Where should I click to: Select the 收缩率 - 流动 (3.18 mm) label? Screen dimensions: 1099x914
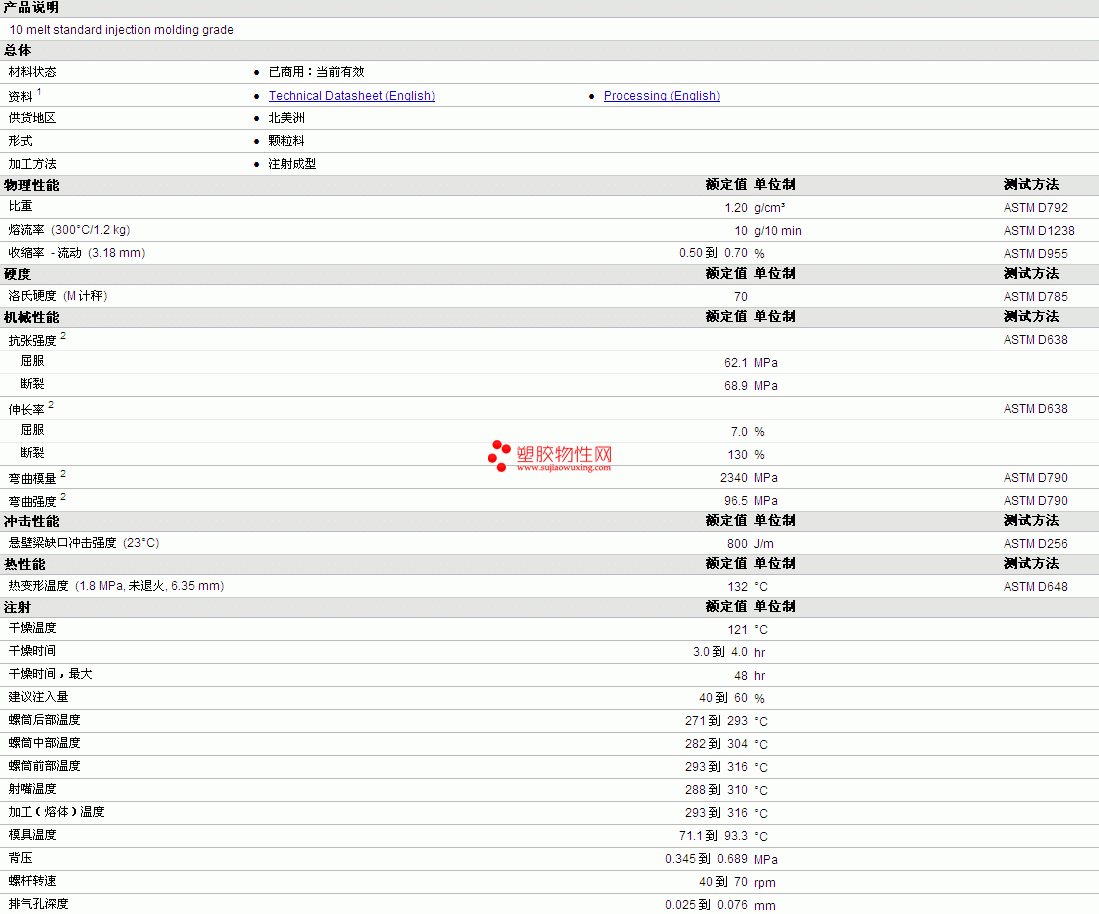click(x=76, y=253)
